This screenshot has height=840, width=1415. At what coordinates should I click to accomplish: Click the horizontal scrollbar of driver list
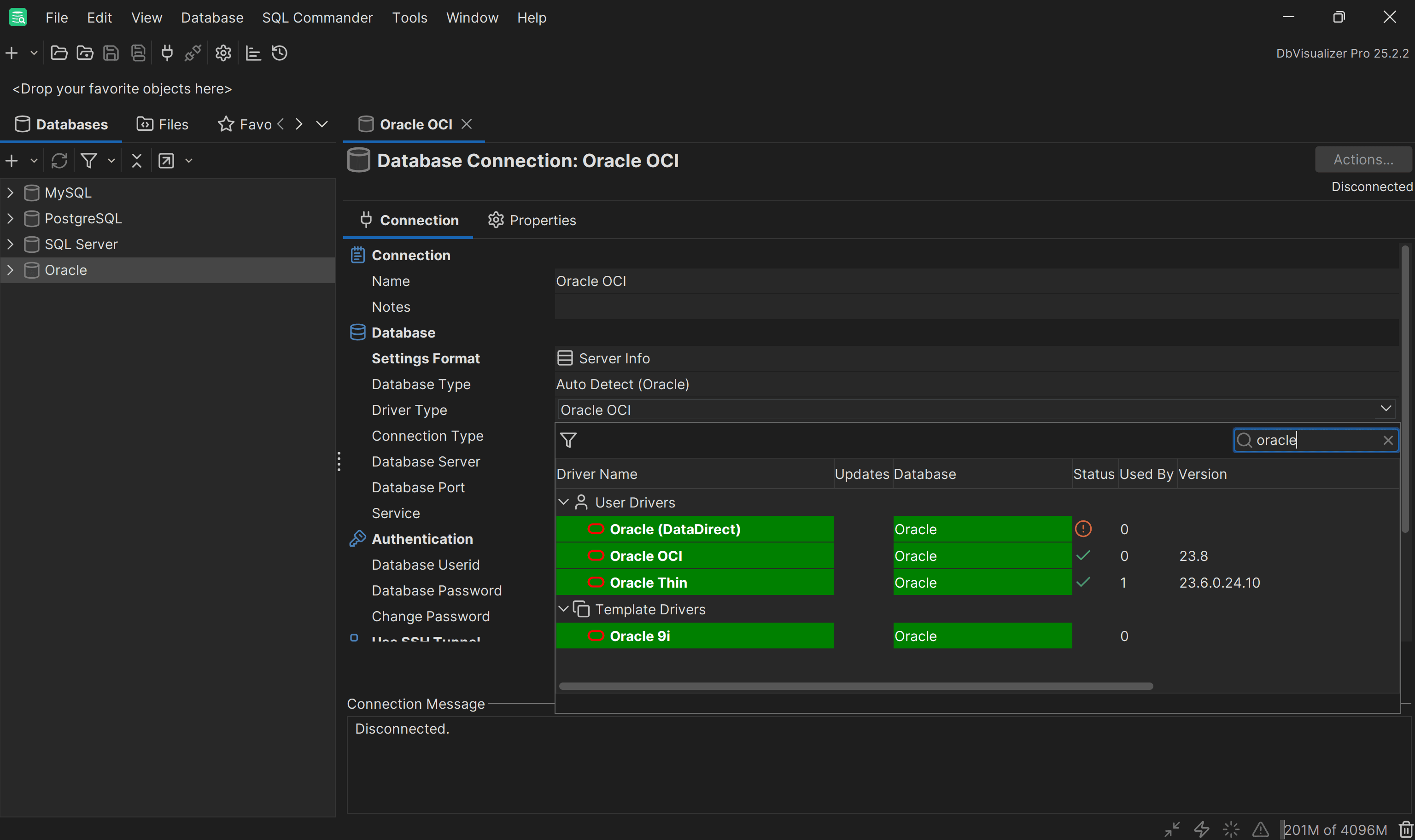(x=856, y=686)
